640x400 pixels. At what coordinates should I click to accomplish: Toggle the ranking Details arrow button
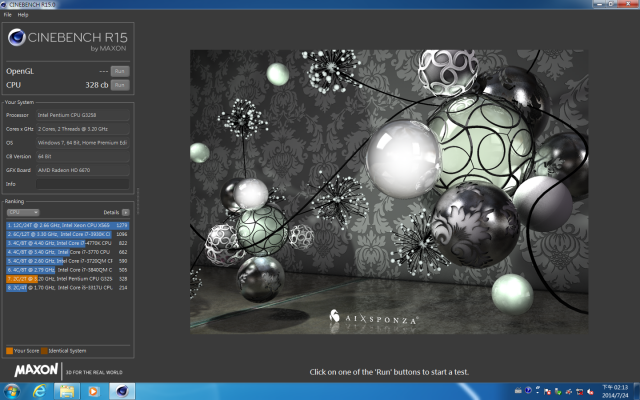coord(126,212)
